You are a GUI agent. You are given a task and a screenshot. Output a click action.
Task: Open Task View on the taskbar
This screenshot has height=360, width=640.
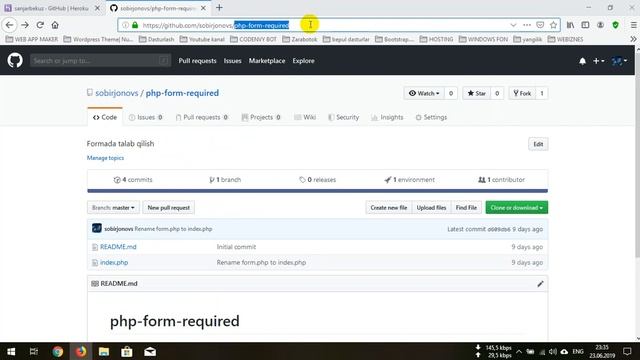[34, 351]
